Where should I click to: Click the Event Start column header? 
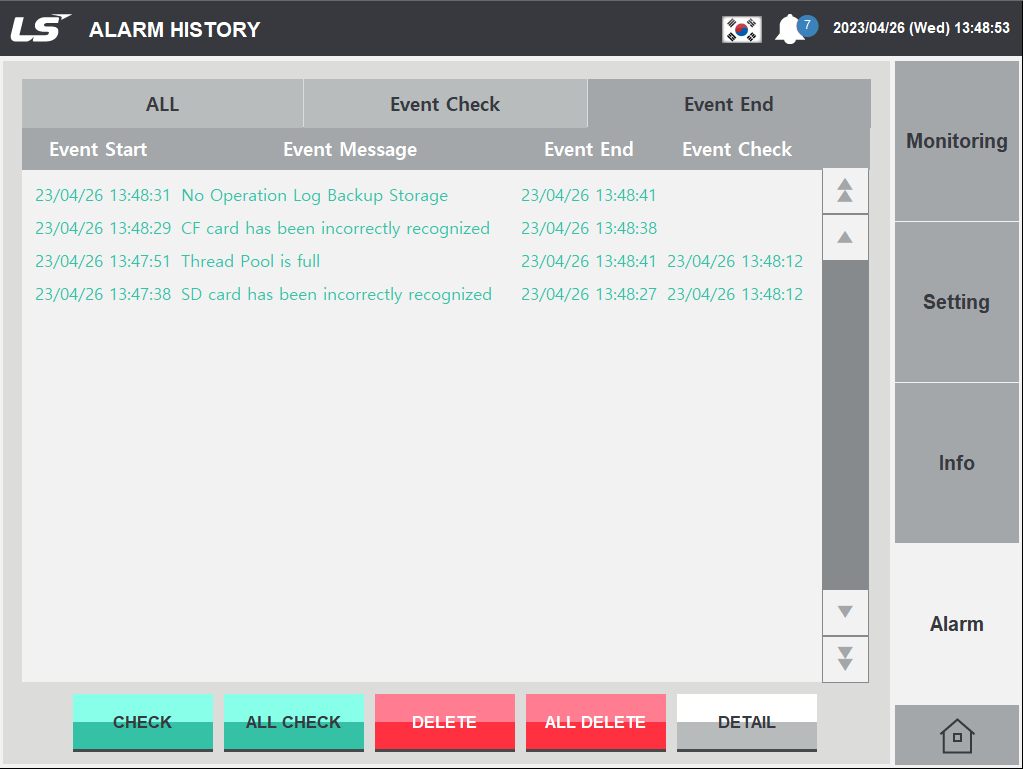point(98,149)
